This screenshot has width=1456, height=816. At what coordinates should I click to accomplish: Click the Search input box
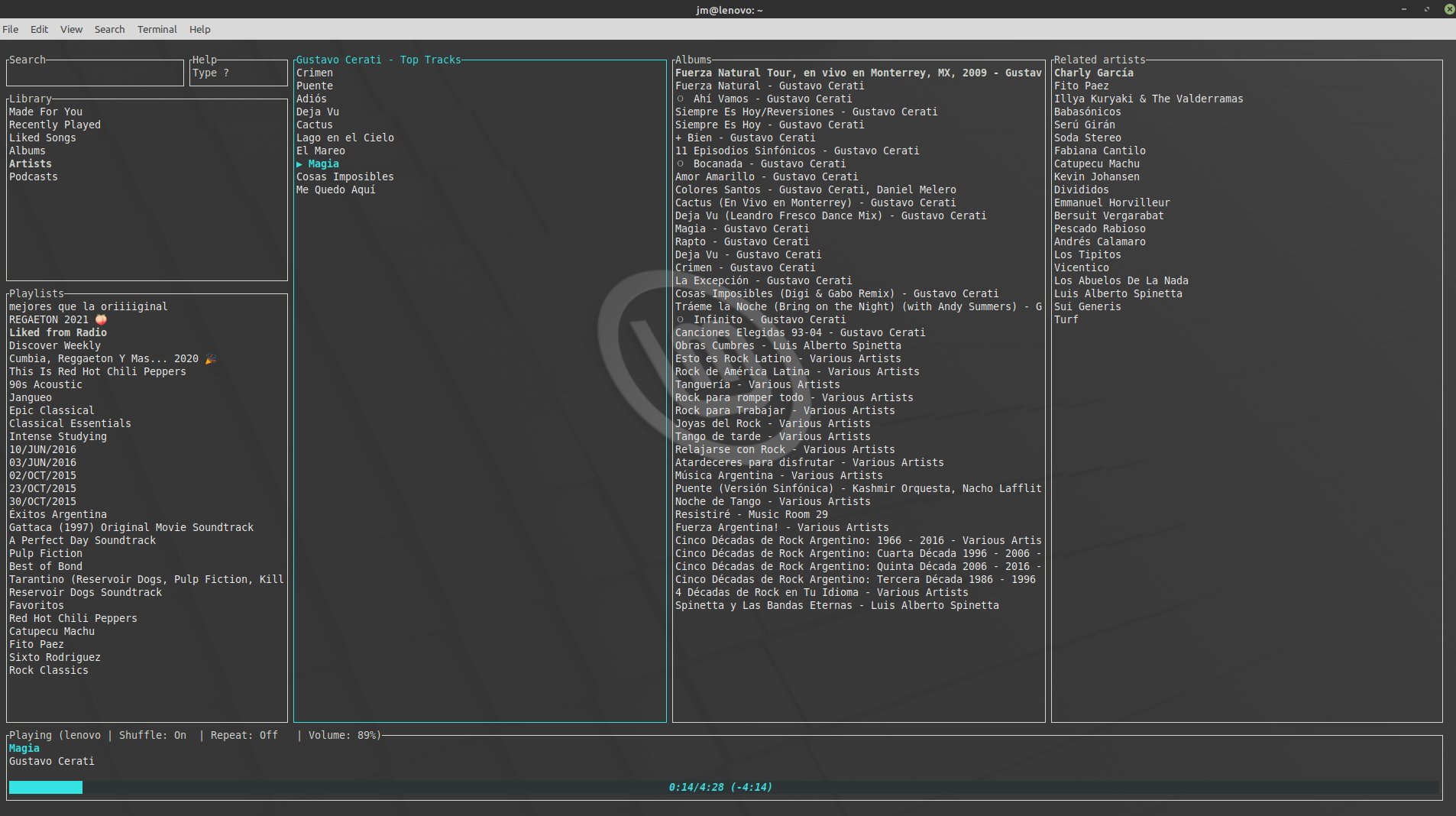coord(95,73)
